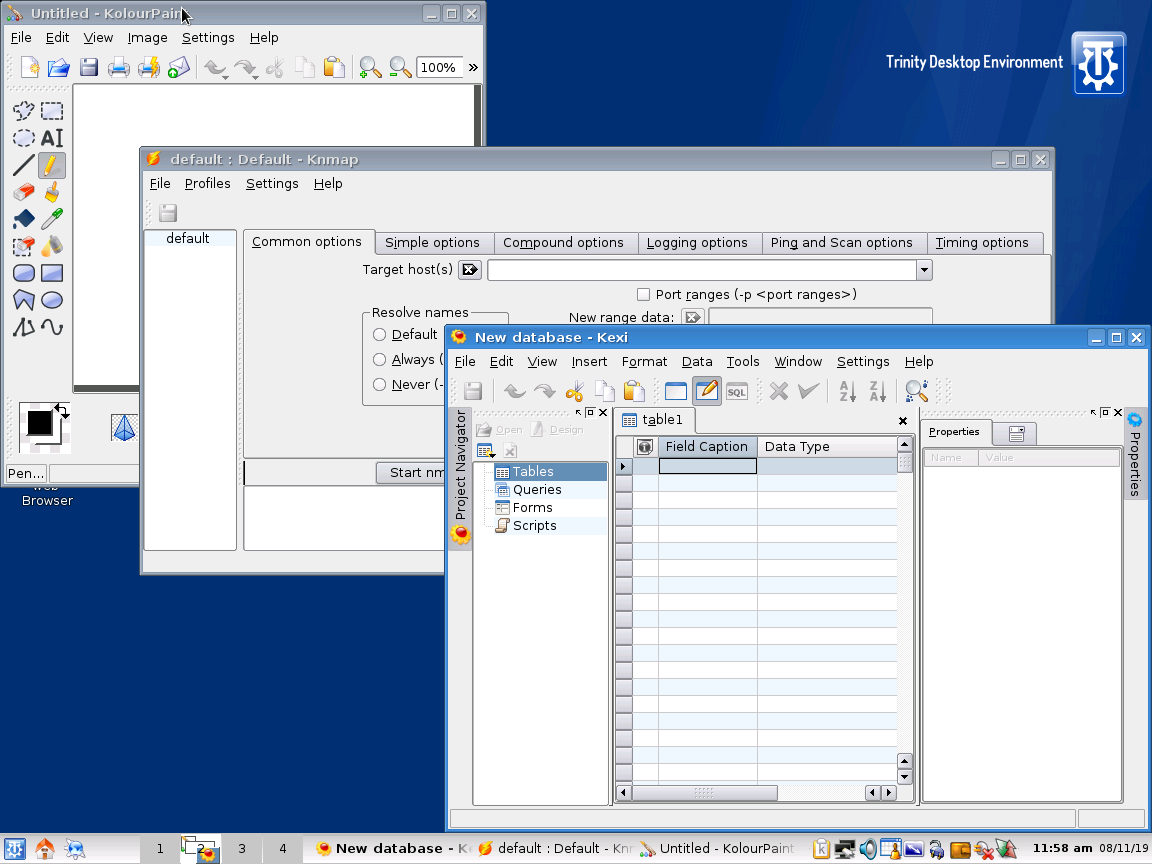Open the Image menu in KolourPaint

click(147, 37)
